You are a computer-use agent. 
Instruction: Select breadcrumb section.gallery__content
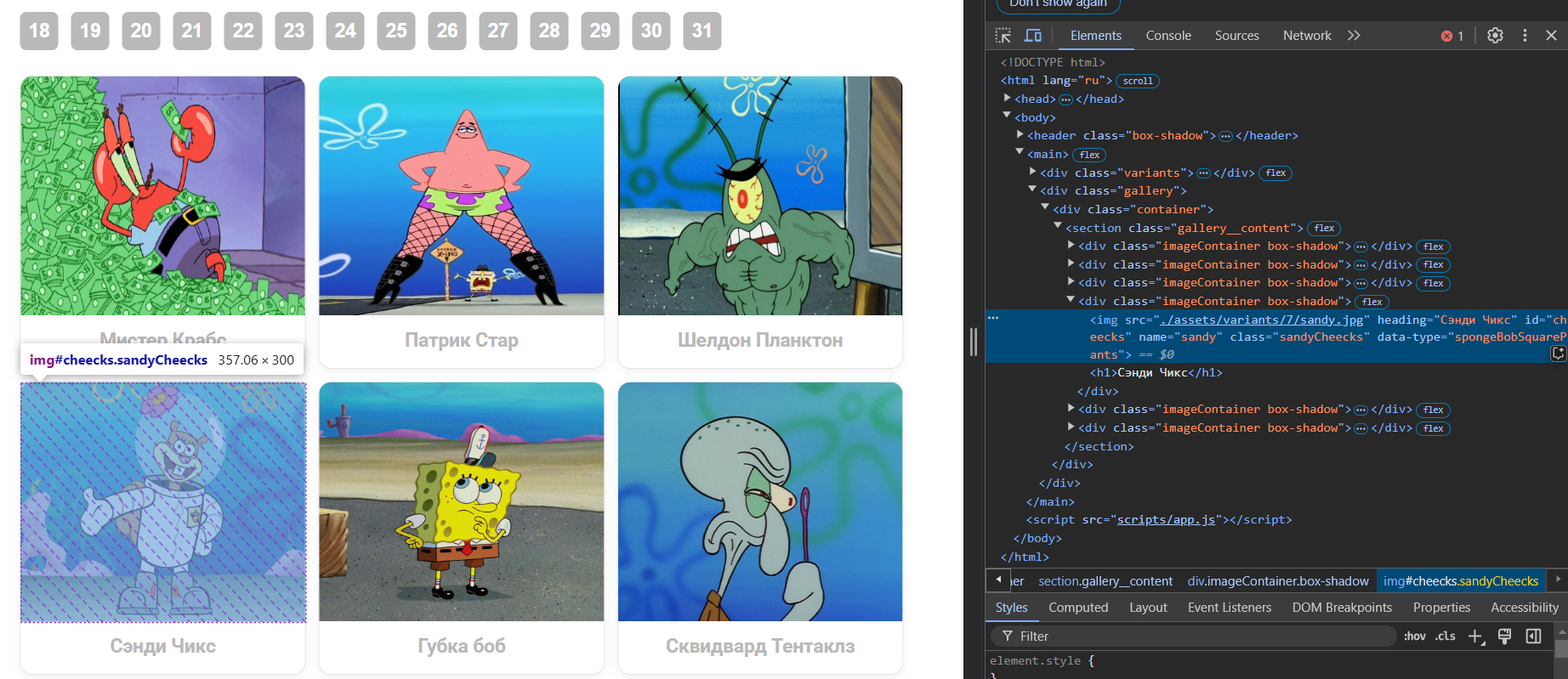coord(1105,581)
